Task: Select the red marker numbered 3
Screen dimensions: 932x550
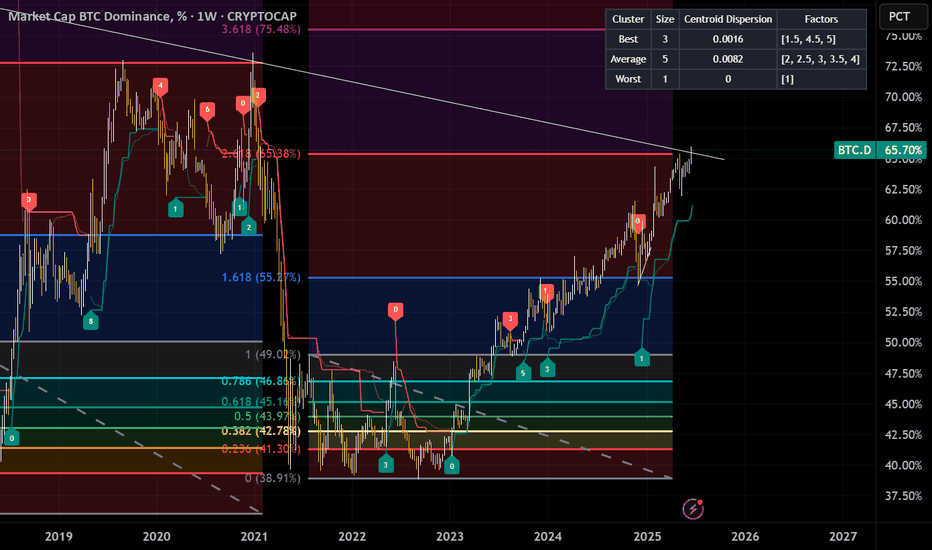Action: [510, 320]
